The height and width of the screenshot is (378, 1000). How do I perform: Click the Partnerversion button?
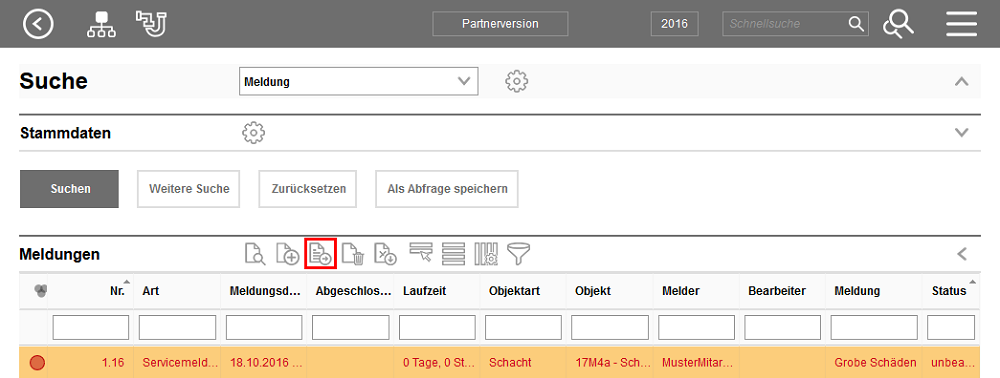[x=500, y=24]
